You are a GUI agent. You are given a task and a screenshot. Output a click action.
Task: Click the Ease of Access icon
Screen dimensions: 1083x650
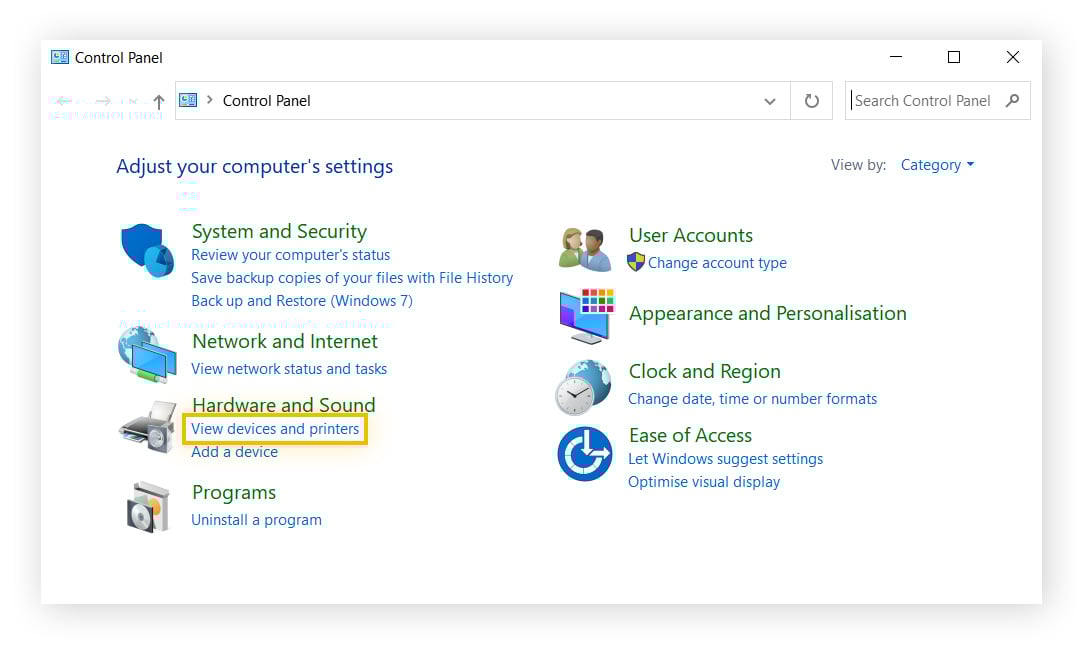tap(584, 454)
